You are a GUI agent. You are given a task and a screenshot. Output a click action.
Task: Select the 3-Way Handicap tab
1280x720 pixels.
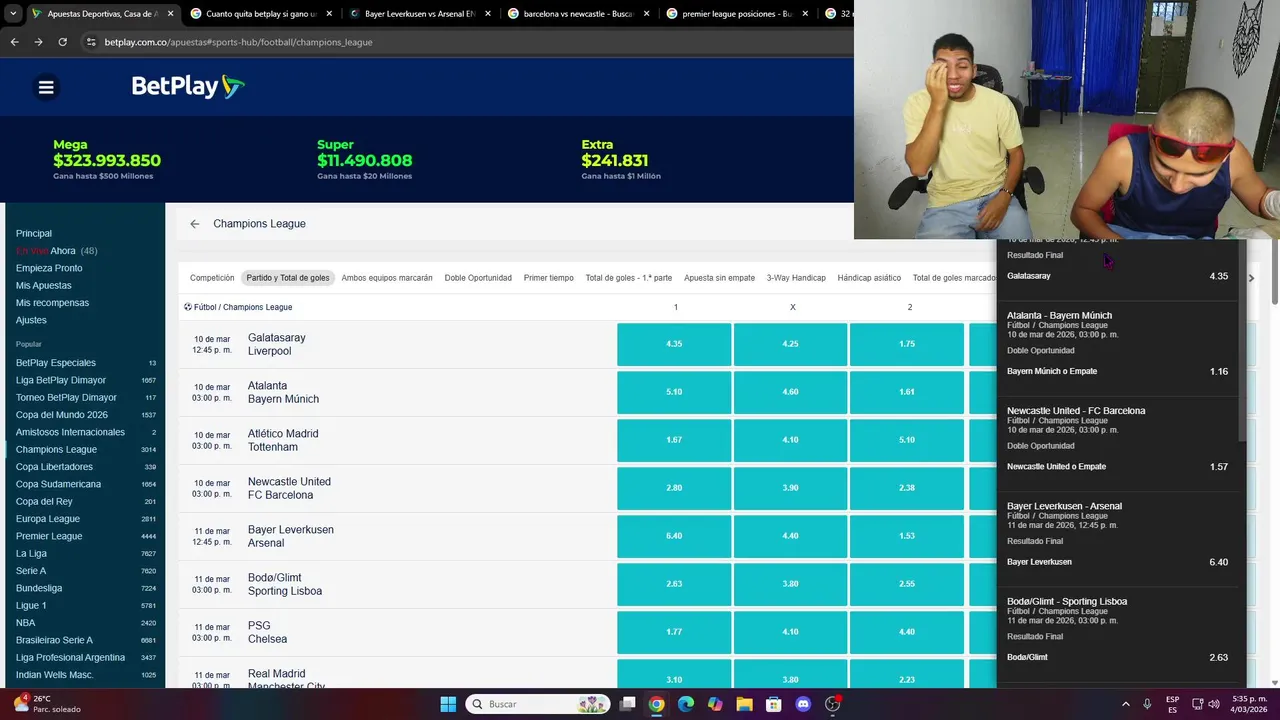(x=796, y=278)
